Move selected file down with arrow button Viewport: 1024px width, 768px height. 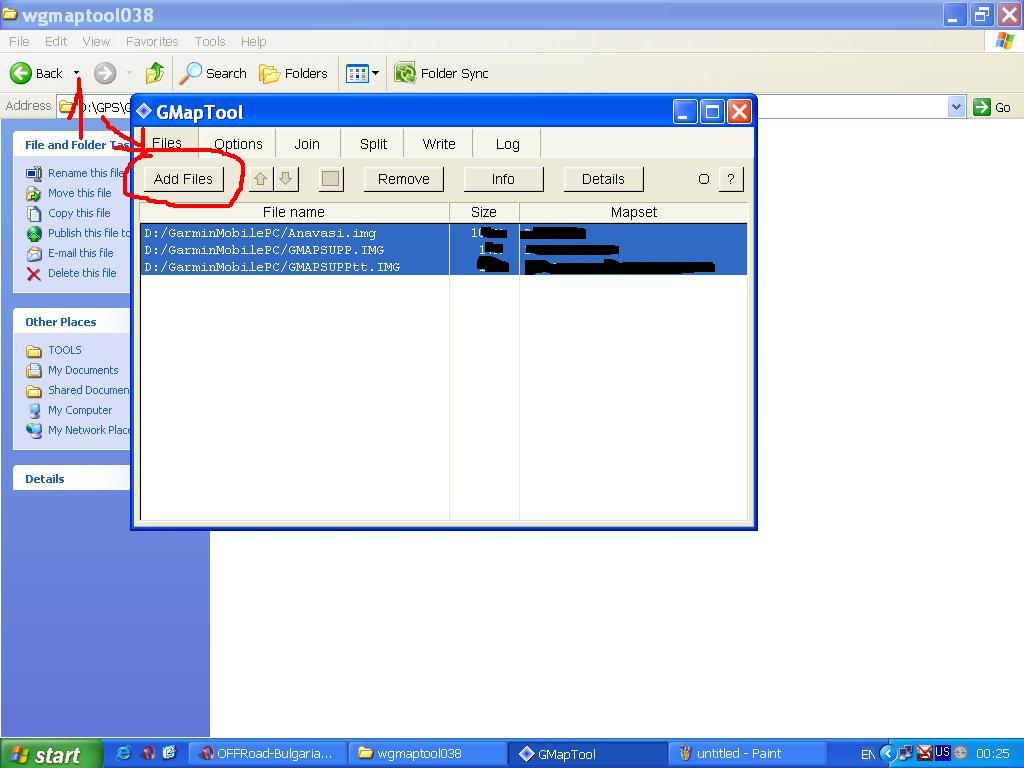click(x=285, y=179)
